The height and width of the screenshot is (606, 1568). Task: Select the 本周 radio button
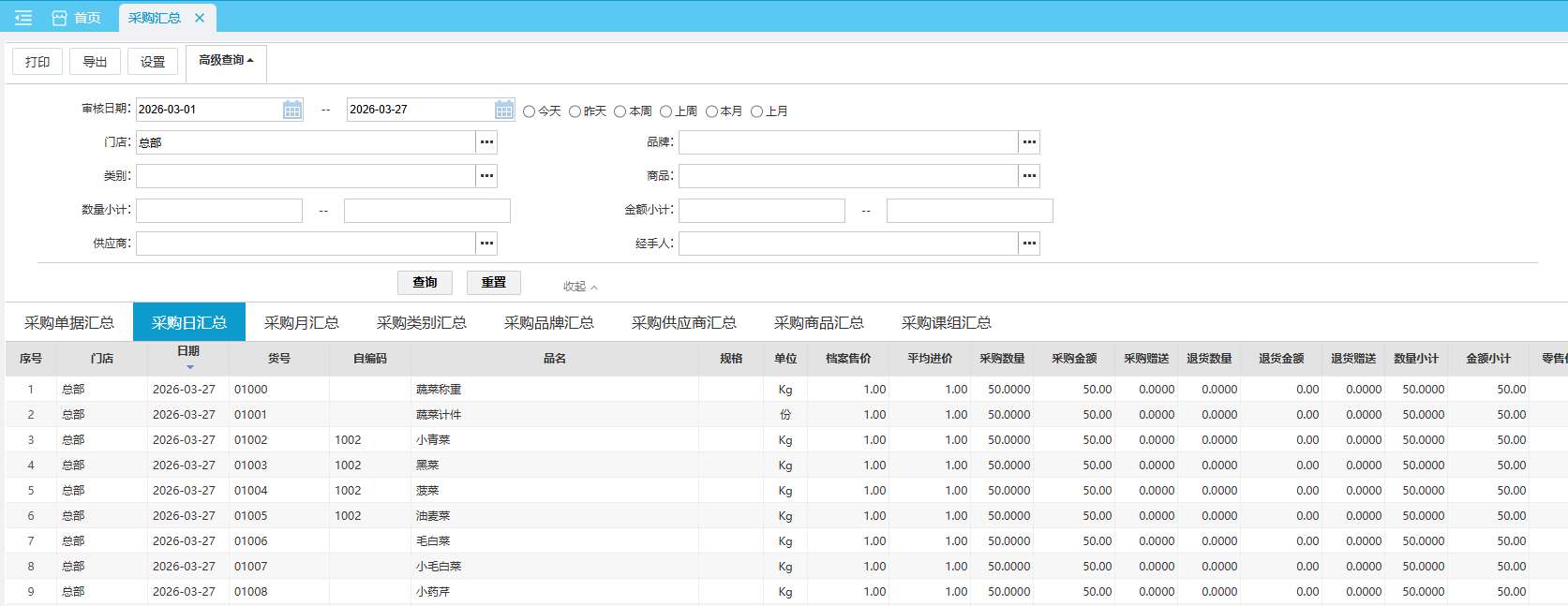point(620,111)
